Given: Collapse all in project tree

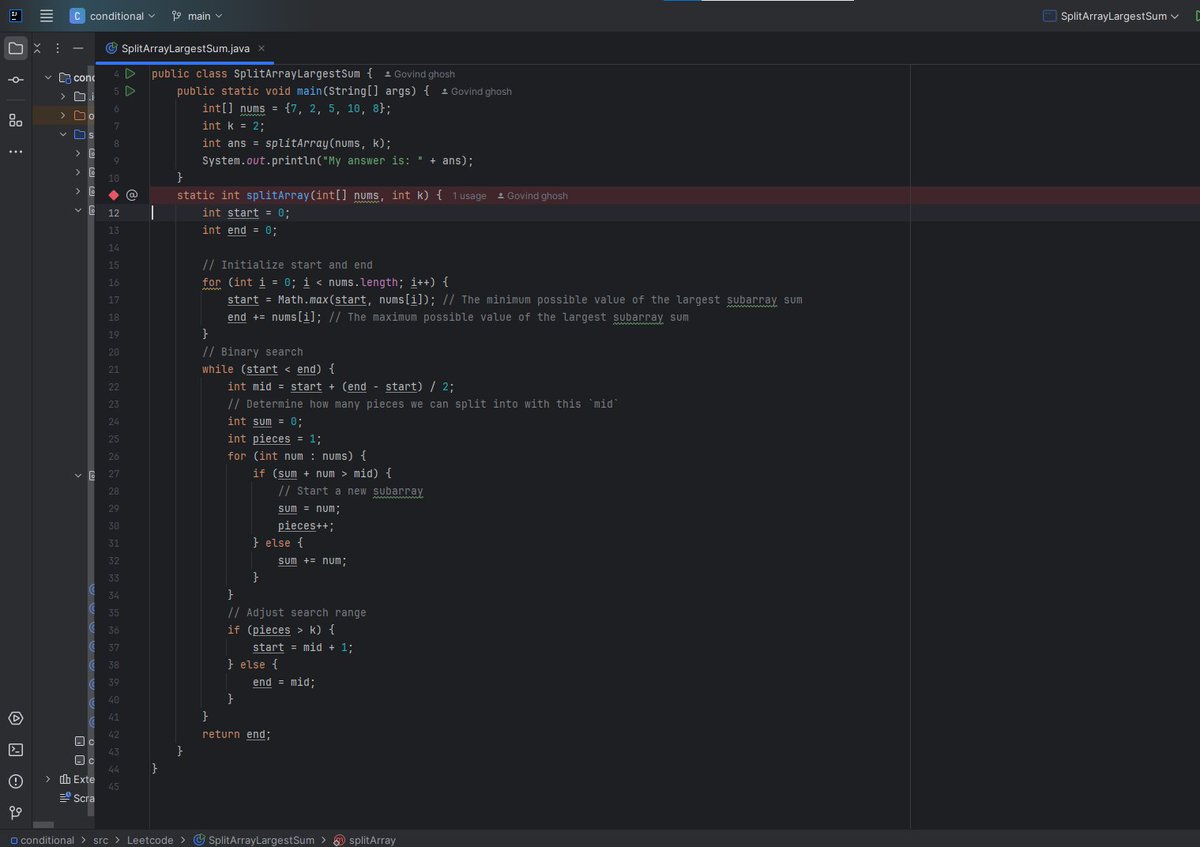Looking at the screenshot, I should [x=38, y=48].
